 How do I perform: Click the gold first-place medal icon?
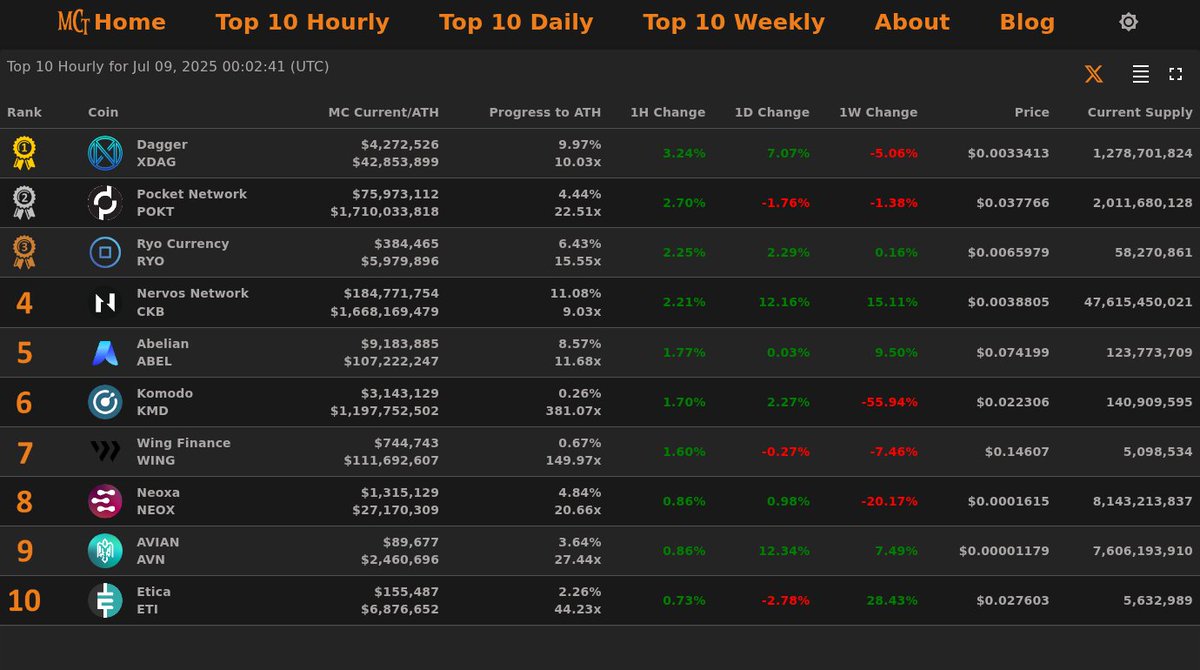click(24, 153)
